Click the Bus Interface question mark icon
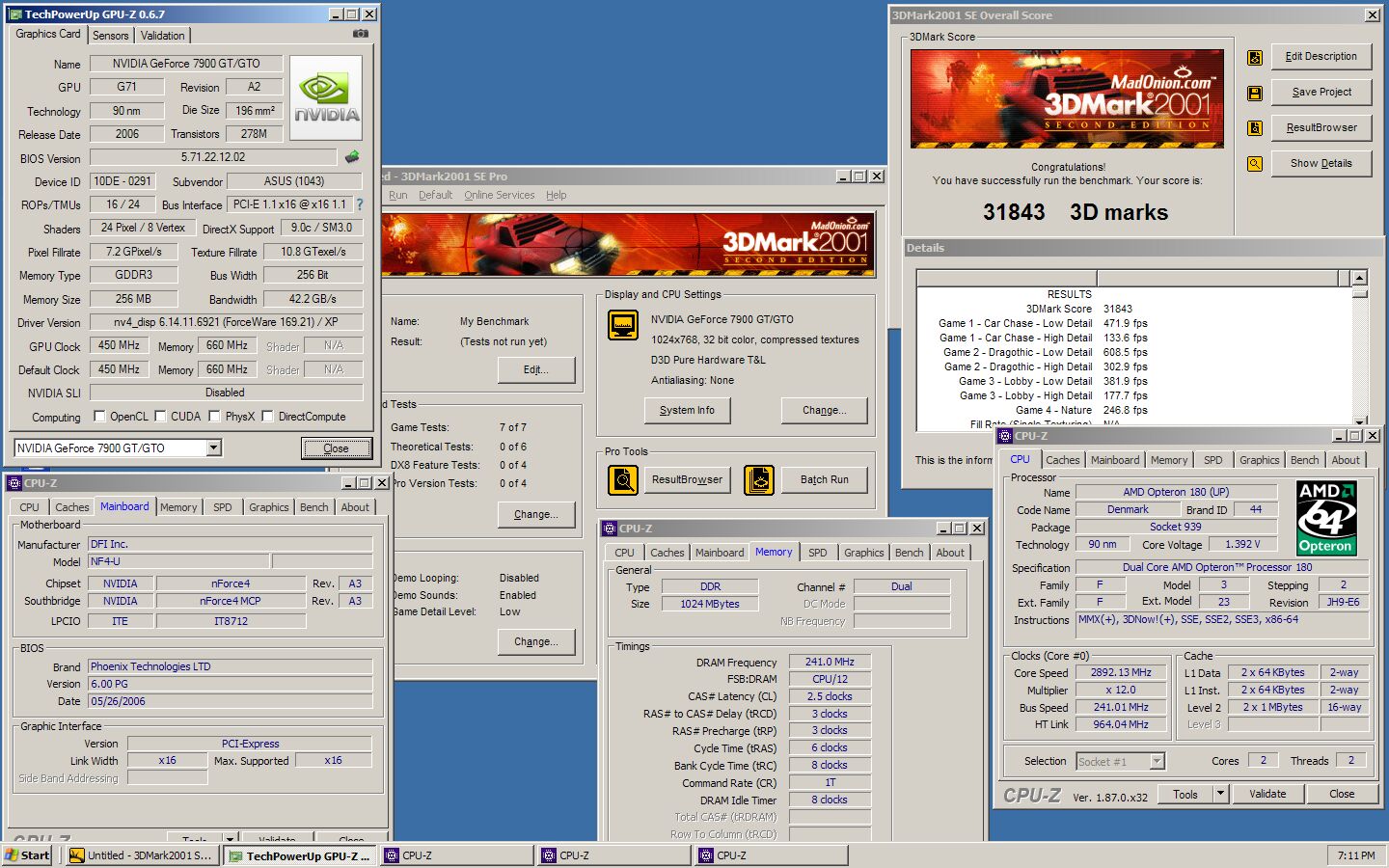Image resolution: width=1389 pixels, height=868 pixels. tap(360, 204)
